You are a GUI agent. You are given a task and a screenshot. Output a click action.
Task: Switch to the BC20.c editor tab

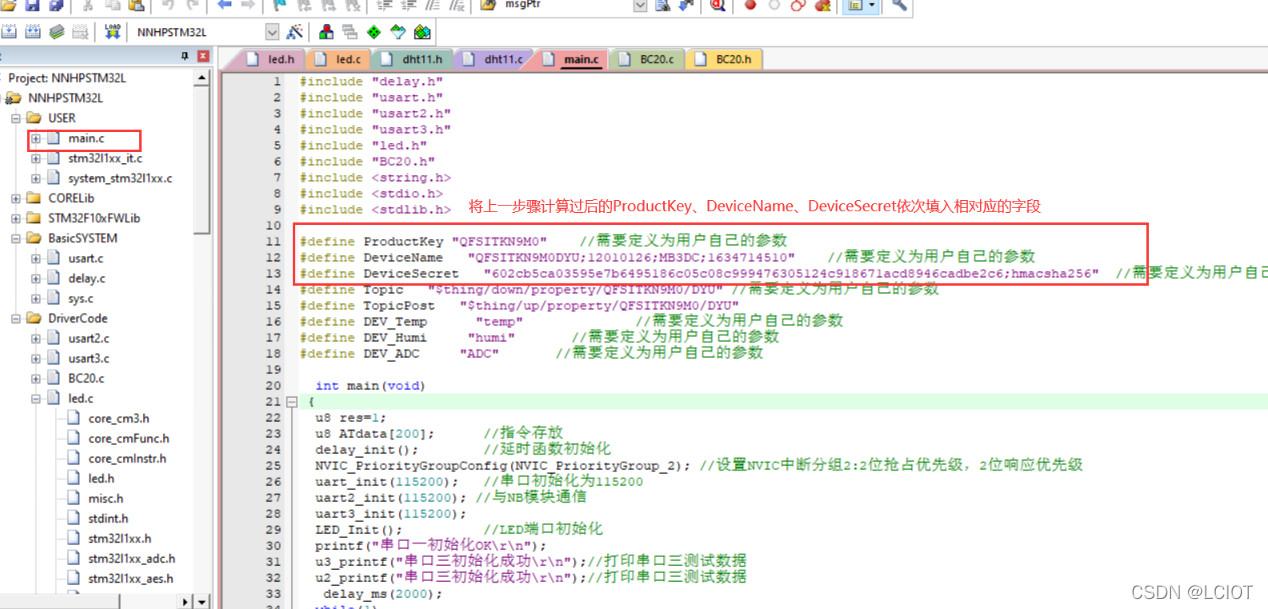pos(646,59)
